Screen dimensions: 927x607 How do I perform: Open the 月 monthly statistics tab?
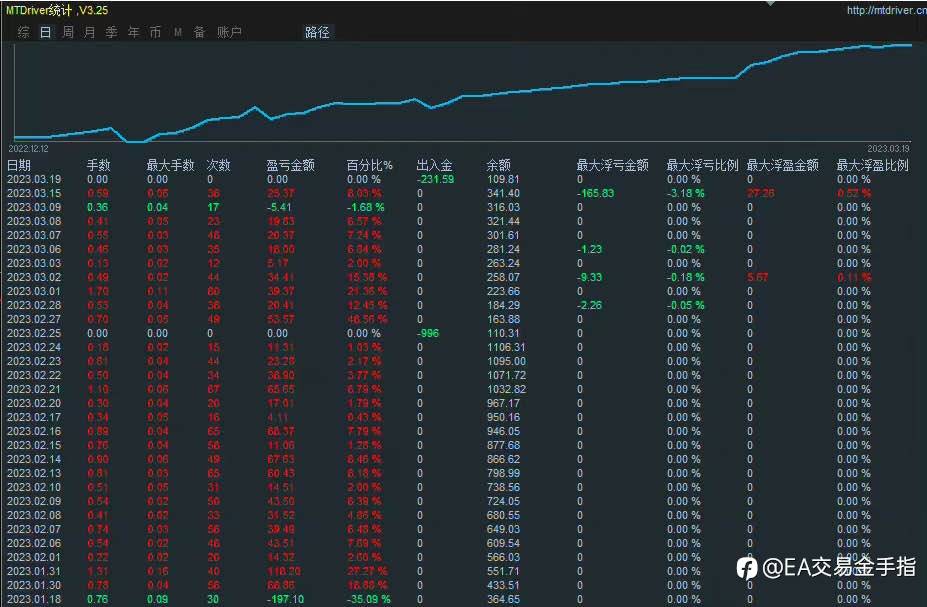click(x=90, y=32)
